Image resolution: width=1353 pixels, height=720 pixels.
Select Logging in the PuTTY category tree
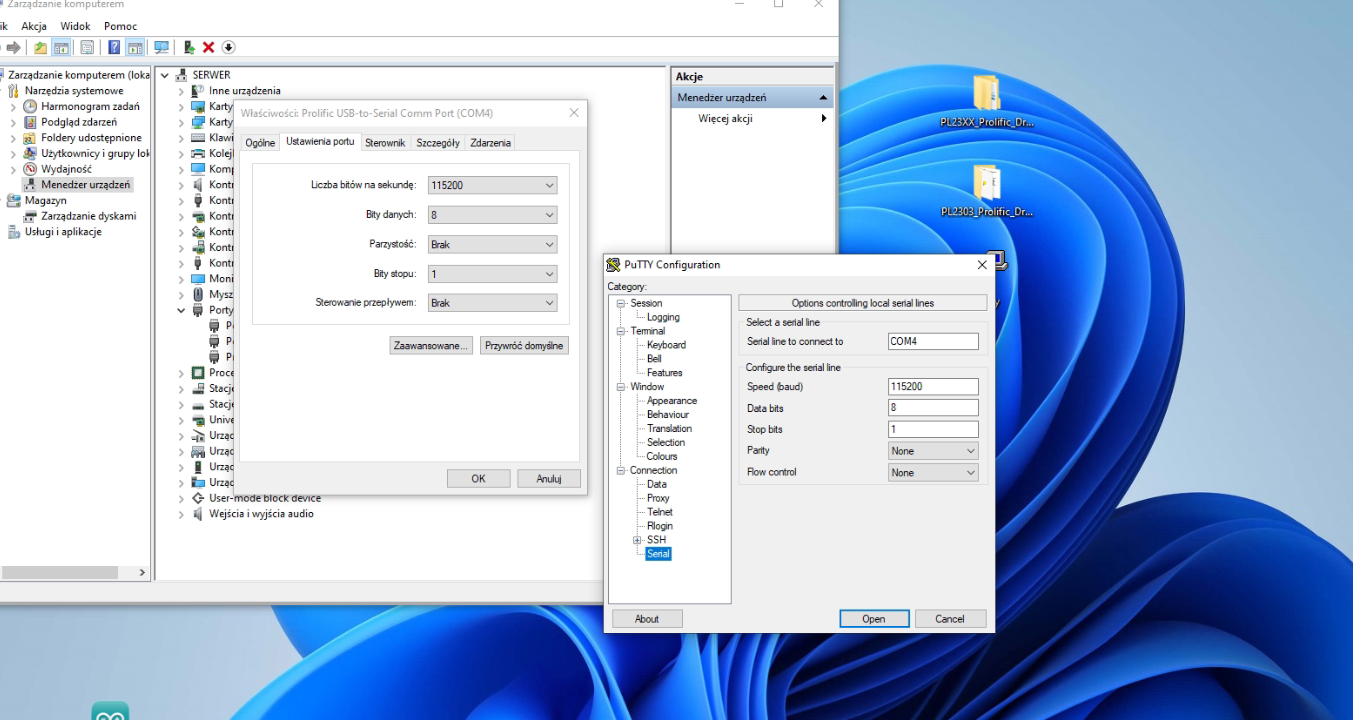(663, 317)
